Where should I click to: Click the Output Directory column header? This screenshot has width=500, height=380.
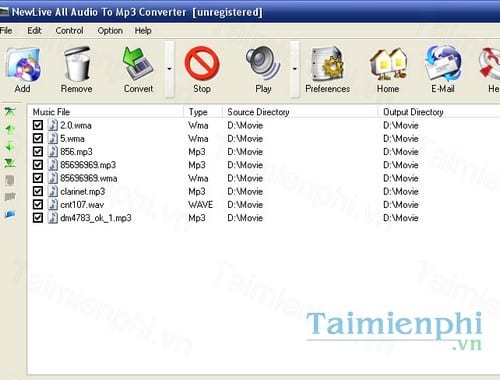coord(439,112)
